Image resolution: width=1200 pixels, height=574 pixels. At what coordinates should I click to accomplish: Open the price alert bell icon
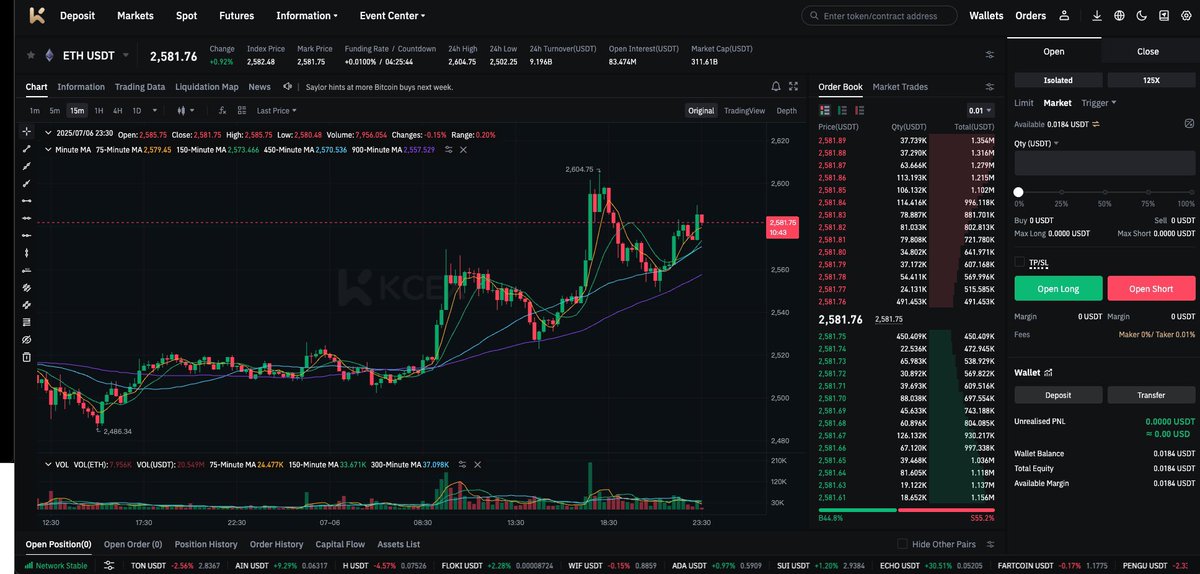[x=776, y=87]
